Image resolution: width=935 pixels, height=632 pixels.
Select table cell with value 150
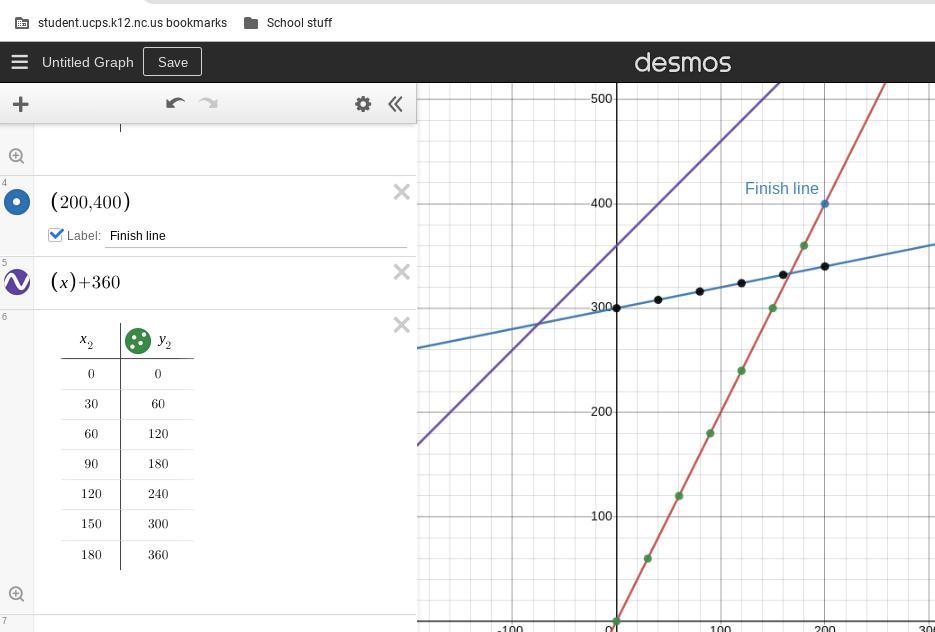click(91, 523)
